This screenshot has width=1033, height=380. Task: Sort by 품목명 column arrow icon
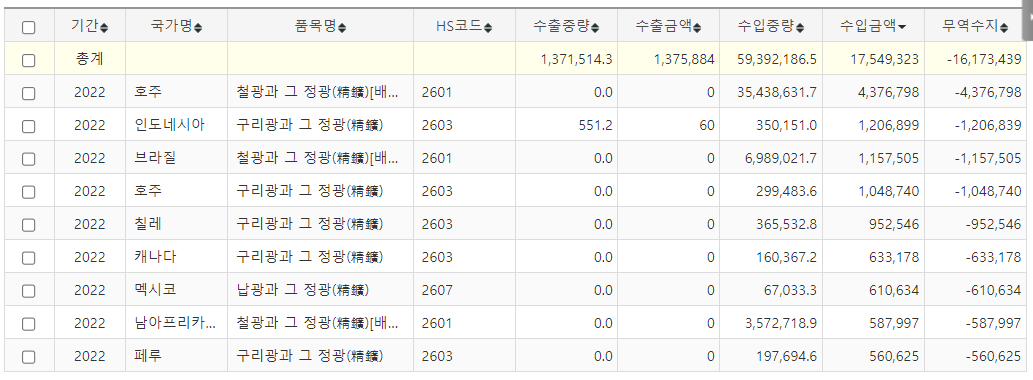click(x=342, y=28)
